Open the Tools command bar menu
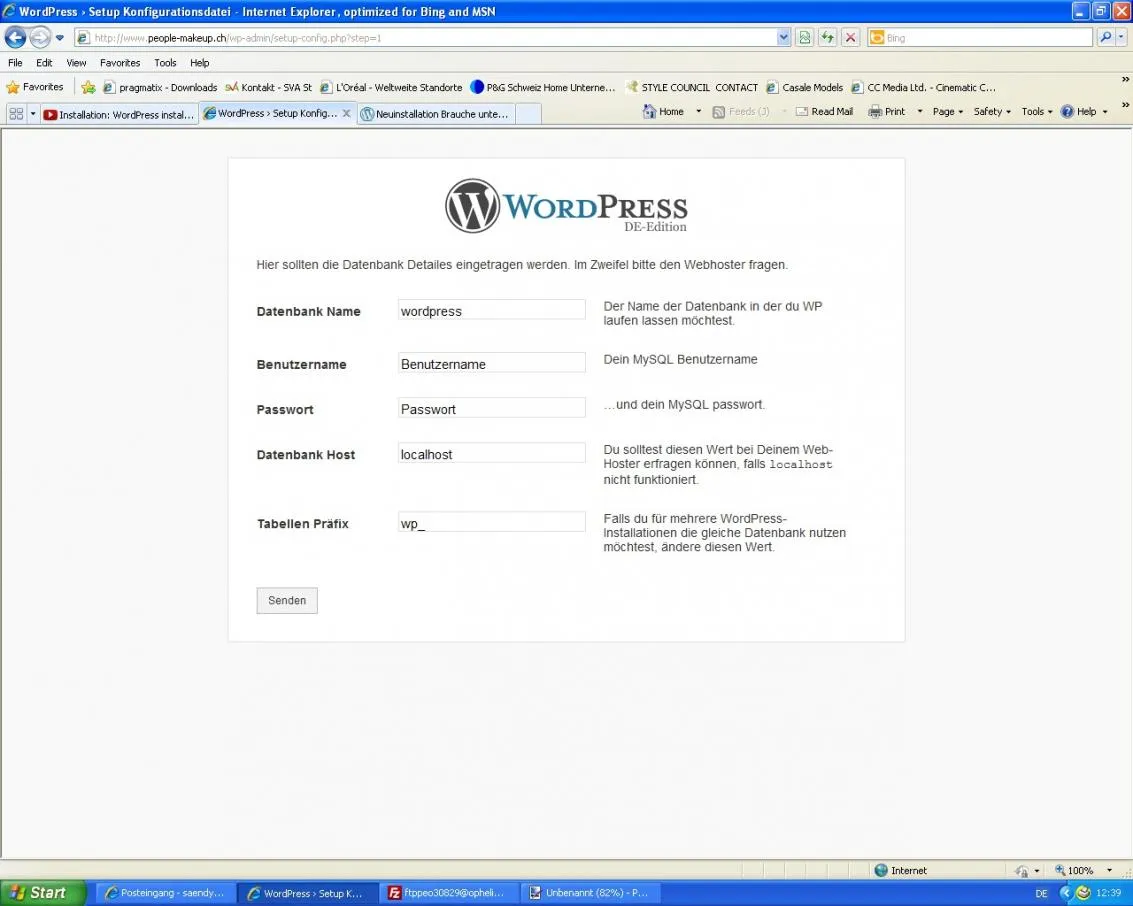 [x=1037, y=111]
